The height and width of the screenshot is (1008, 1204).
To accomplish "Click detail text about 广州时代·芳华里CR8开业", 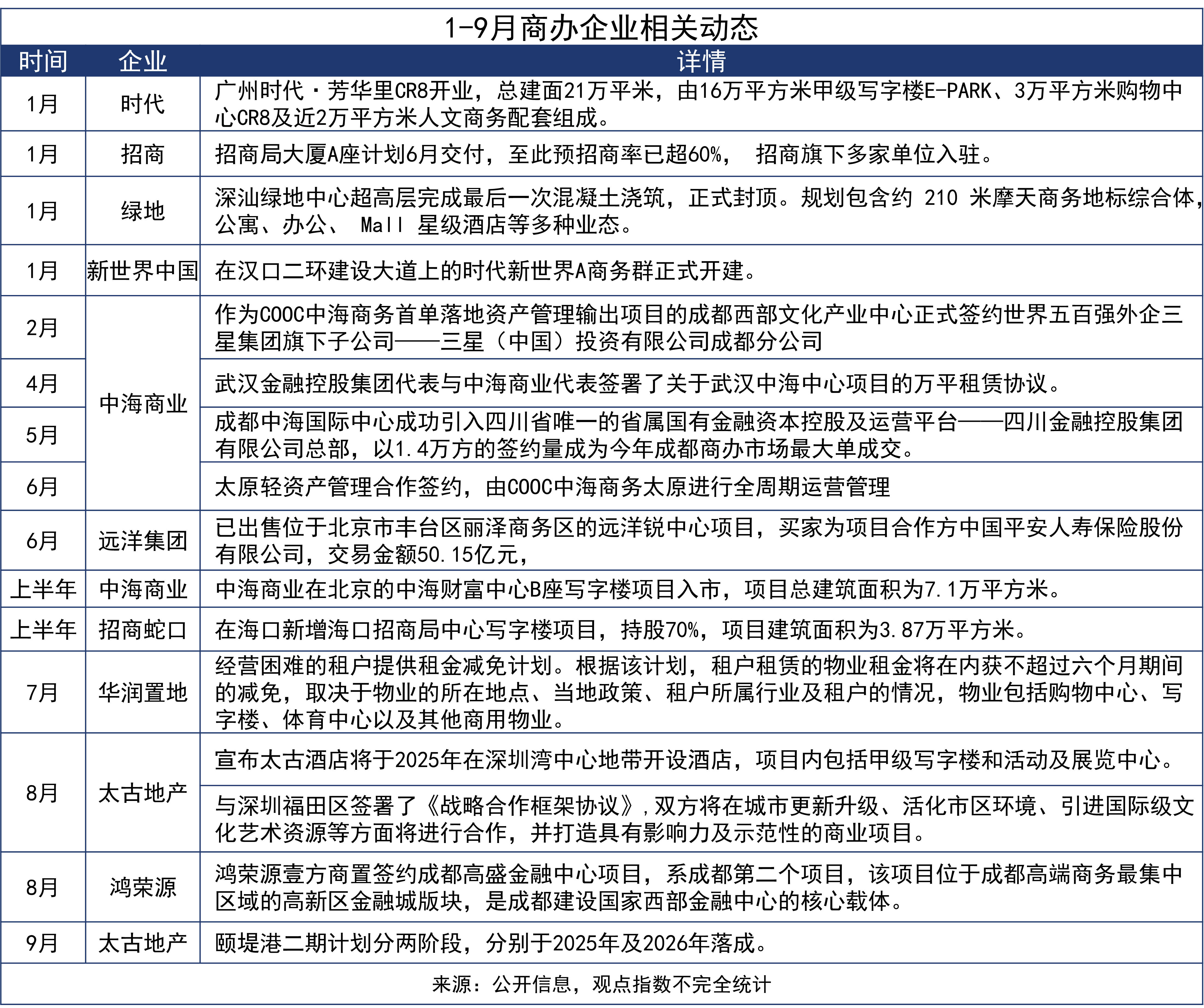I will (699, 104).
